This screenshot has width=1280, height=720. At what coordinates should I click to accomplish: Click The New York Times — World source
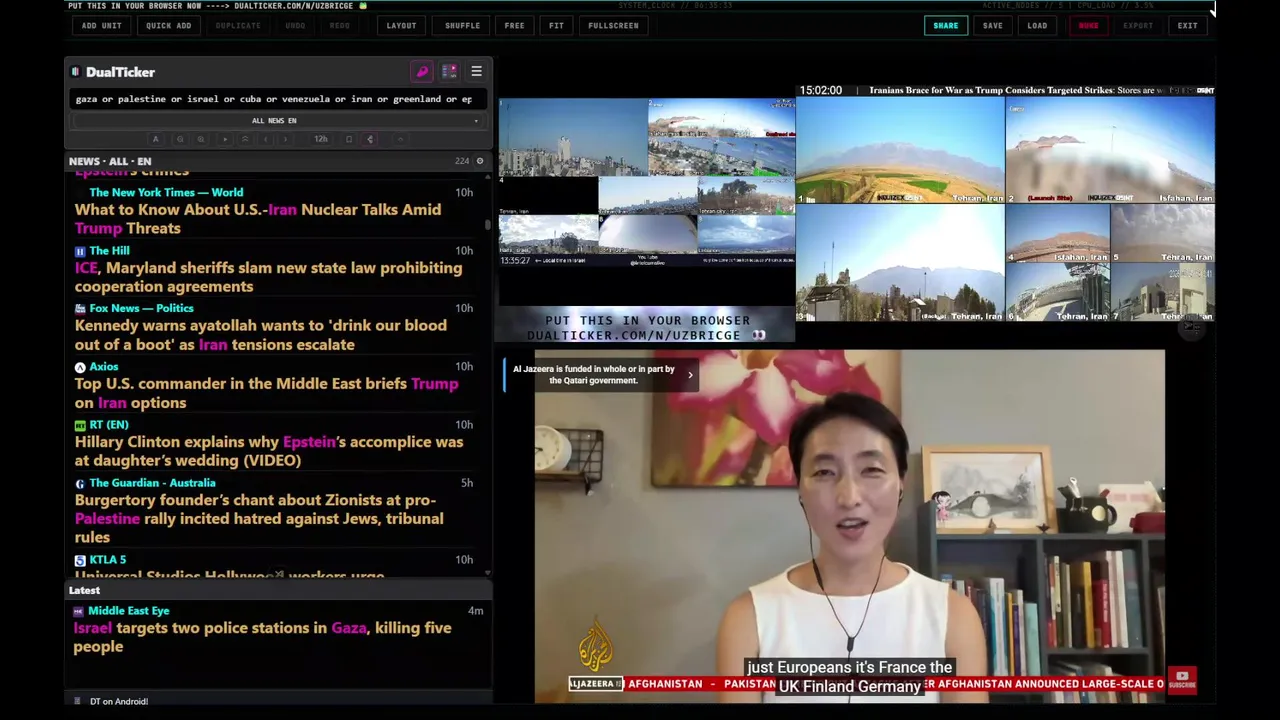coord(166,192)
